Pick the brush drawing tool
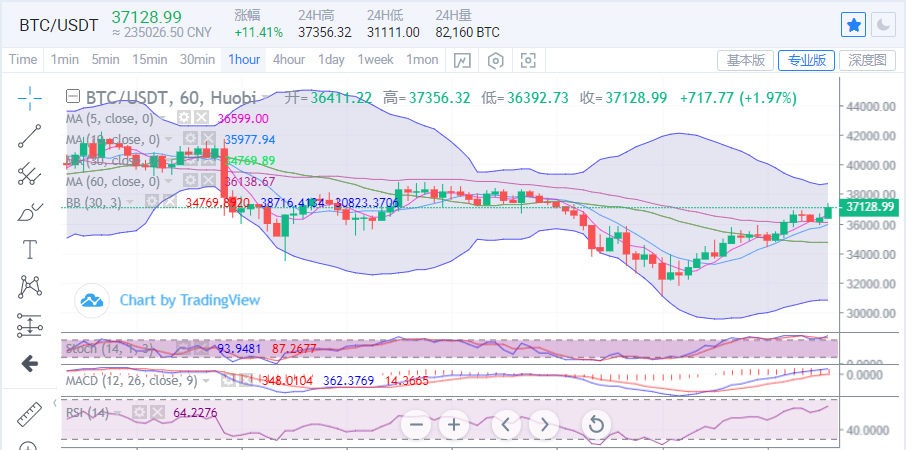The height and width of the screenshot is (450, 906). pyautogui.click(x=30, y=211)
